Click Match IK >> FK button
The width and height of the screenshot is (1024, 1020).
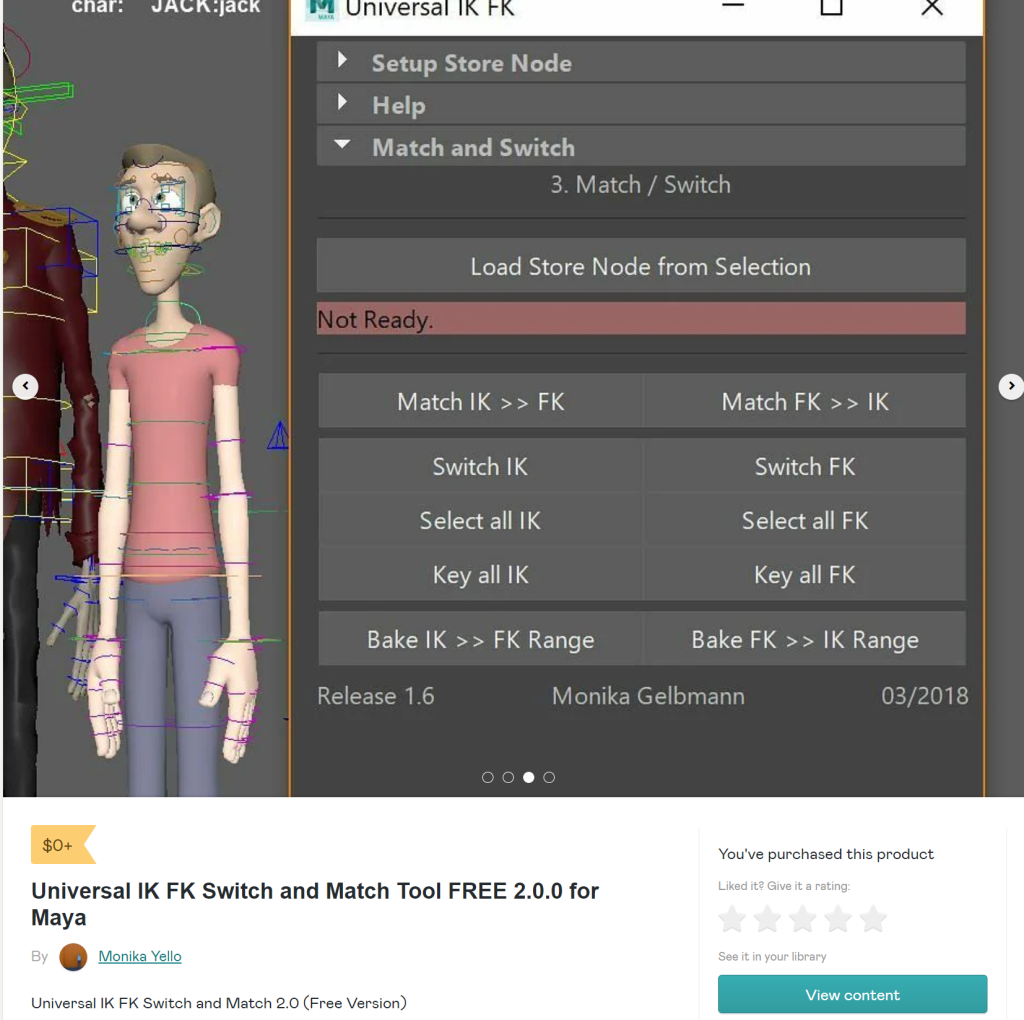coord(480,401)
